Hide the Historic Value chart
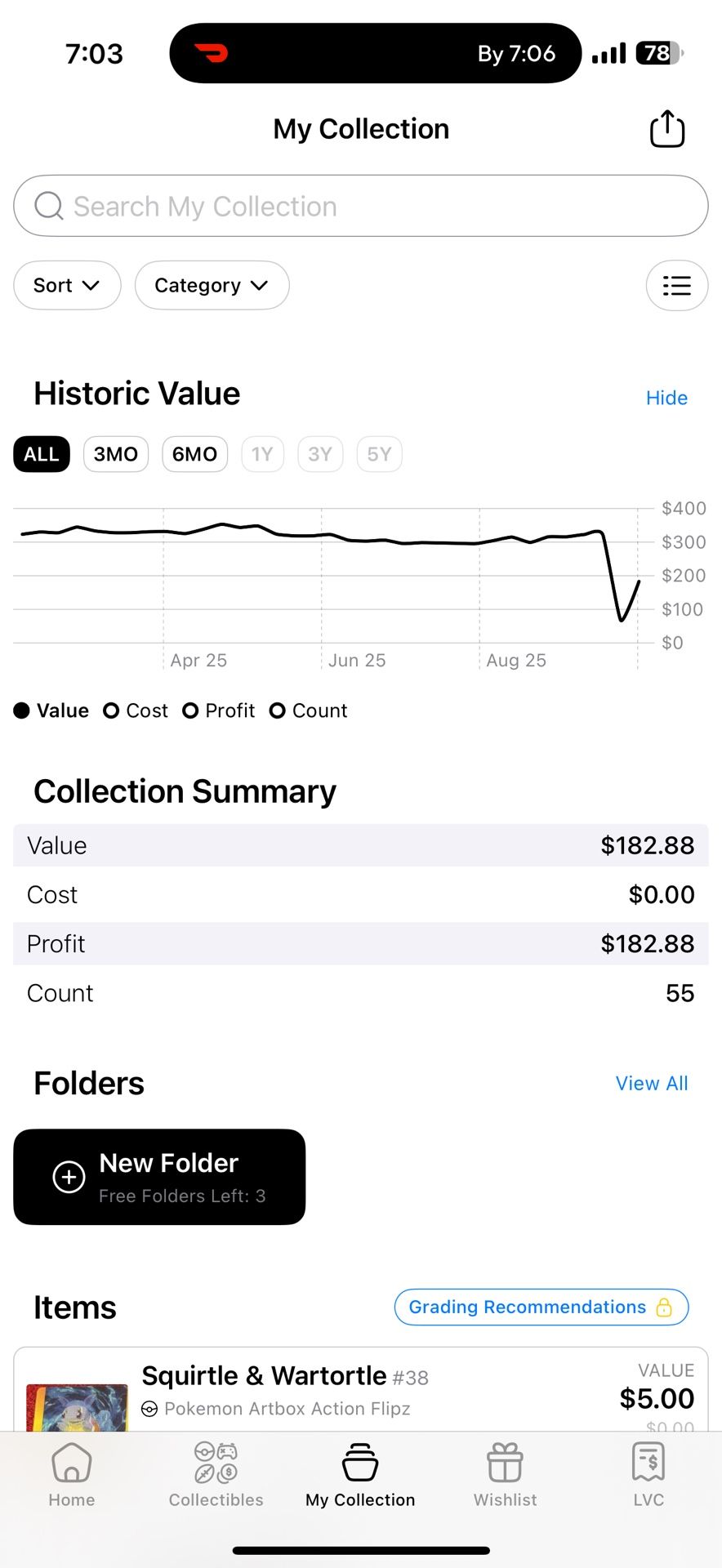 tap(666, 398)
